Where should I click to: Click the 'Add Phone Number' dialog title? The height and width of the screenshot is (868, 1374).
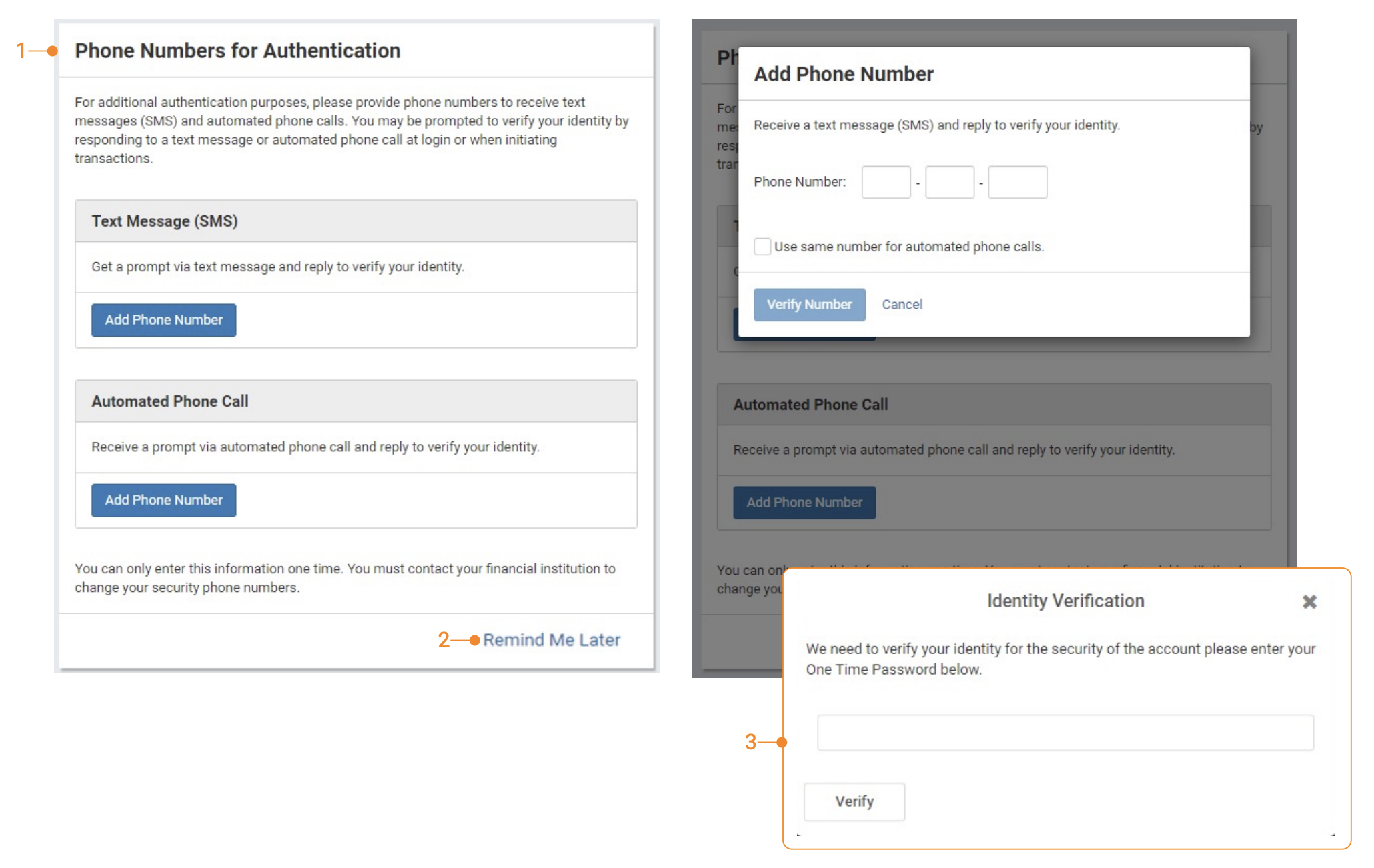pyautogui.click(x=844, y=74)
